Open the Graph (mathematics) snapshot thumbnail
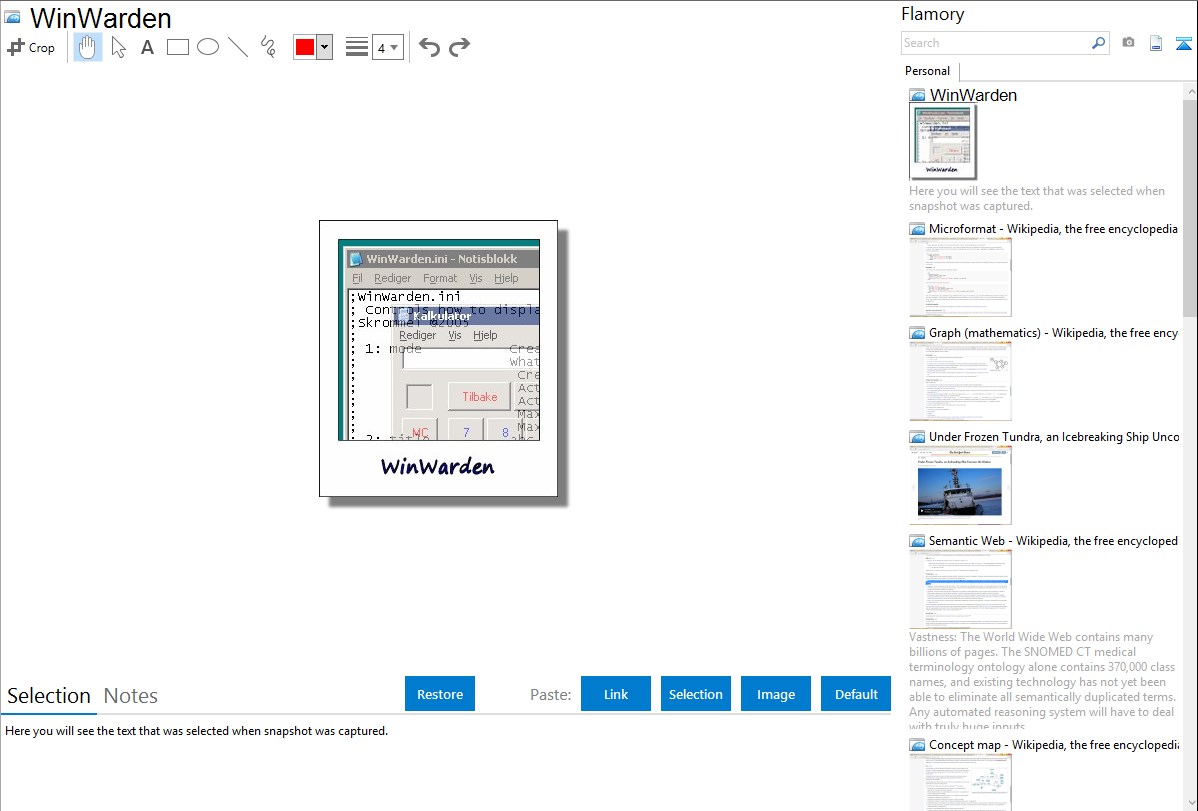This screenshot has height=811, width=1198. coord(960,381)
